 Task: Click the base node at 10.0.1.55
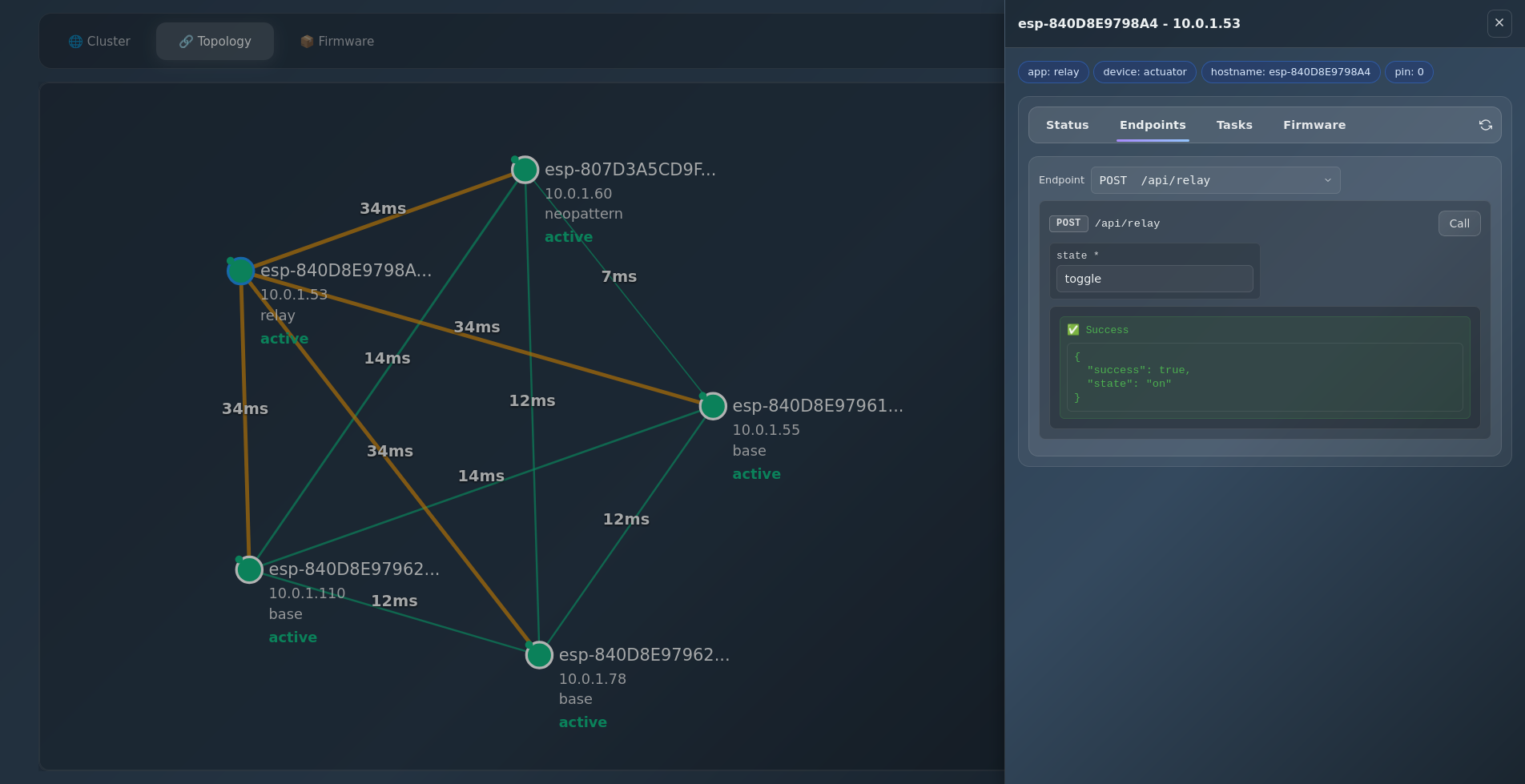point(713,406)
